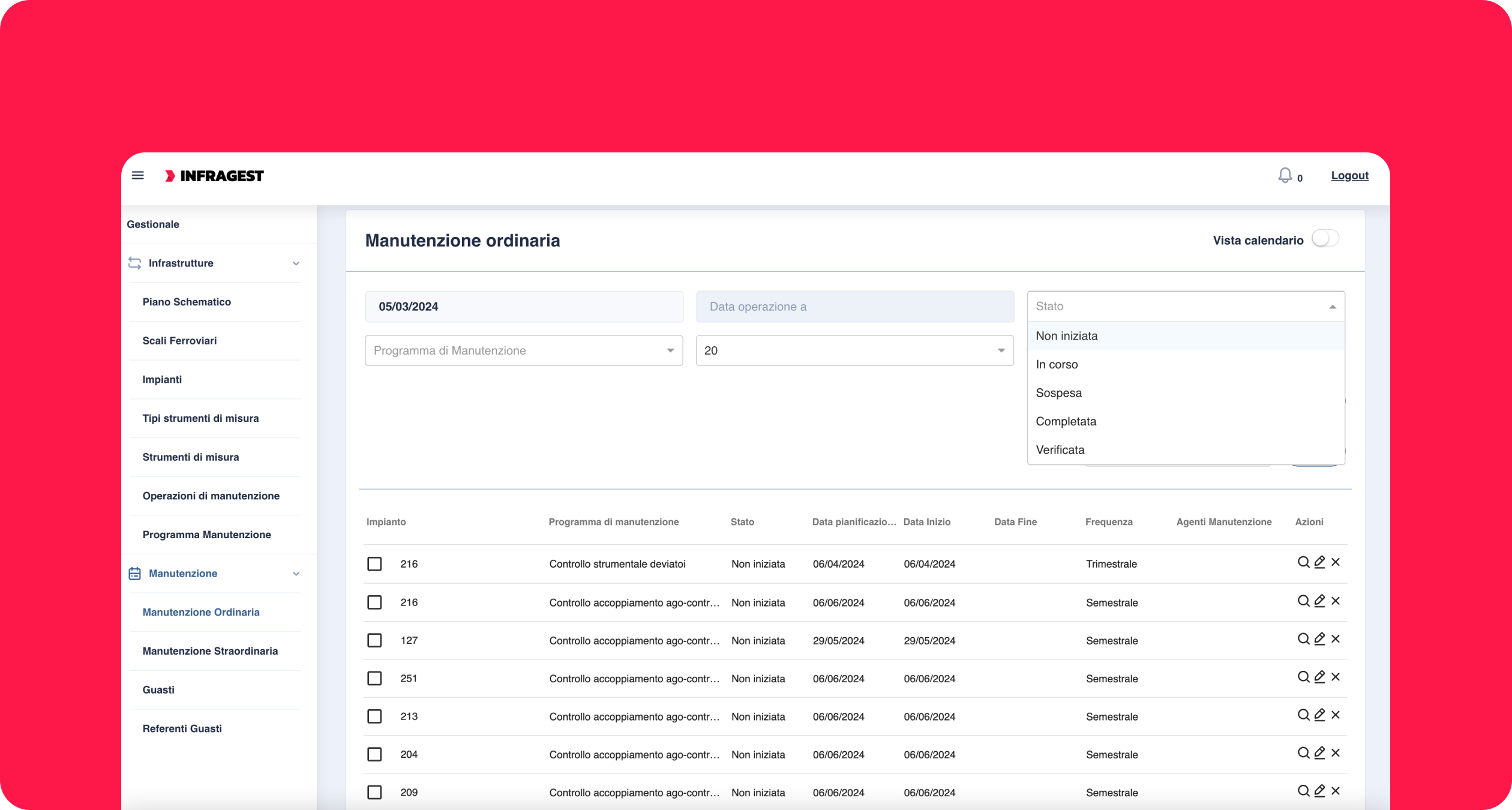
Task: Toggle the Vista calendario switch
Action: (x=1325, y=239)
